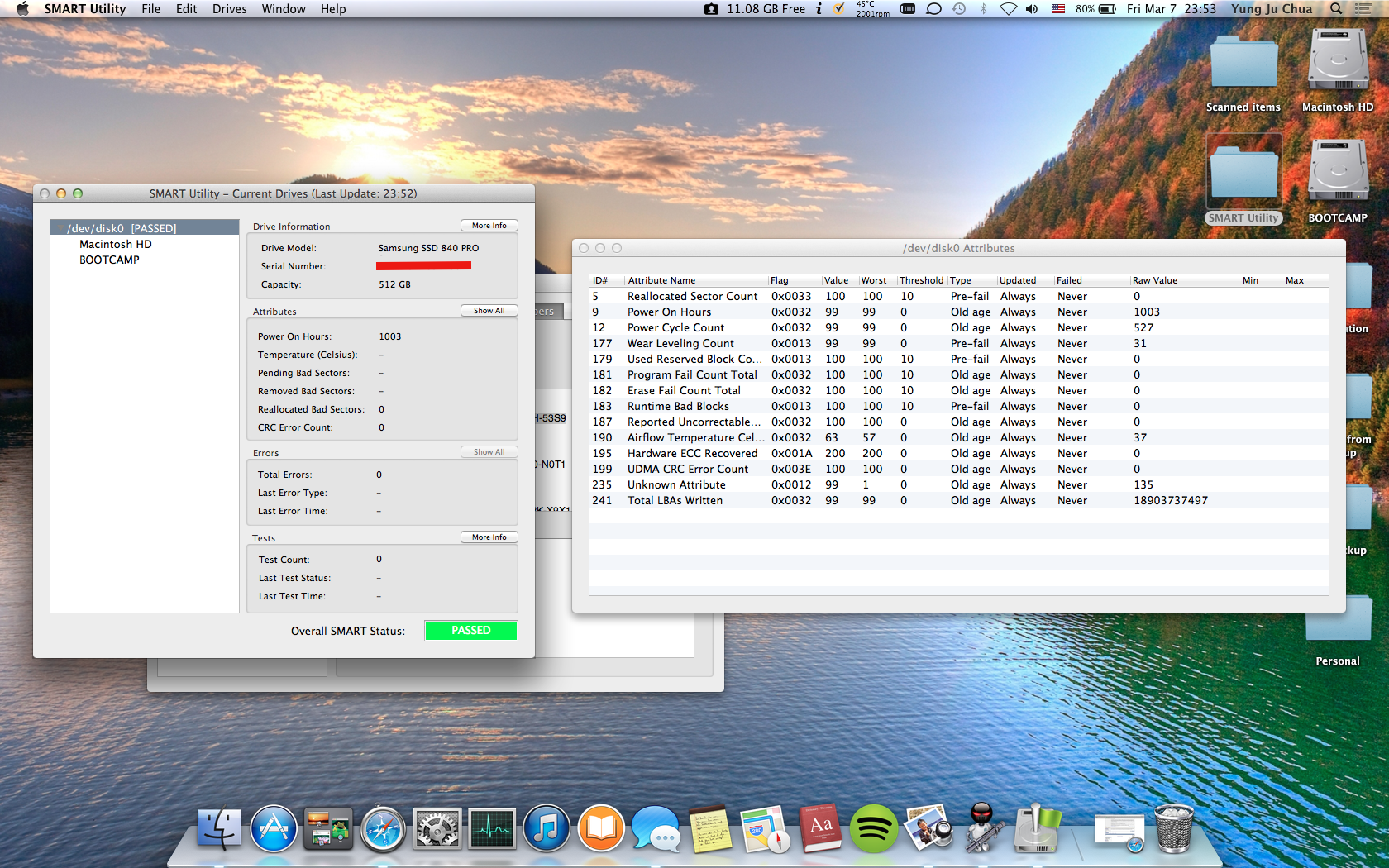The width and height of the screenshot is (1389, 868).
Task: Select Macintosh HD volume in drive list
Action: [116, 244]
